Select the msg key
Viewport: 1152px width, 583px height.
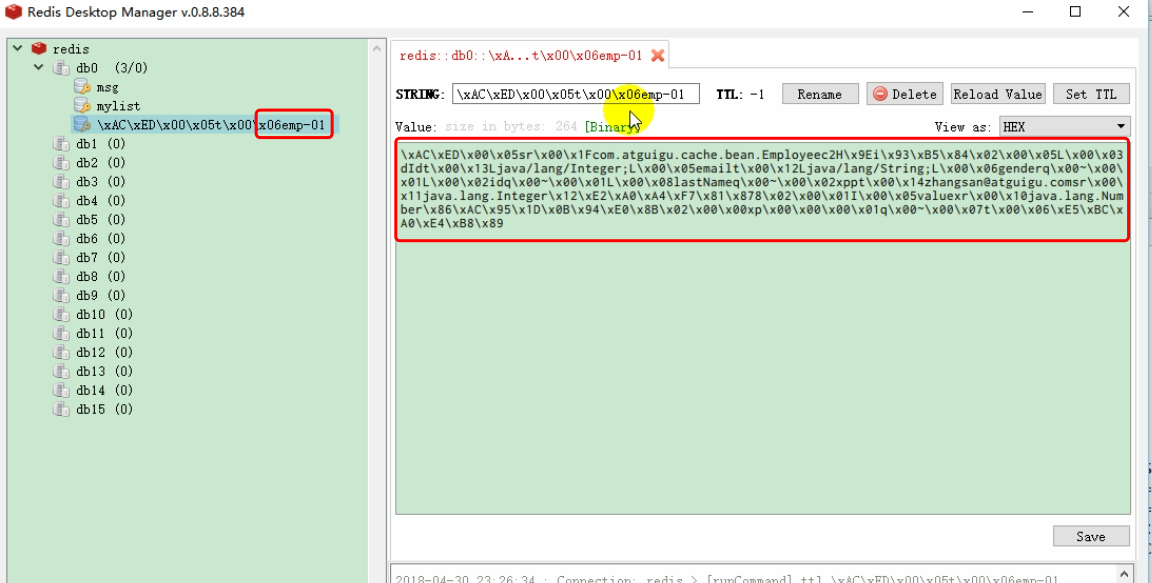107,87
